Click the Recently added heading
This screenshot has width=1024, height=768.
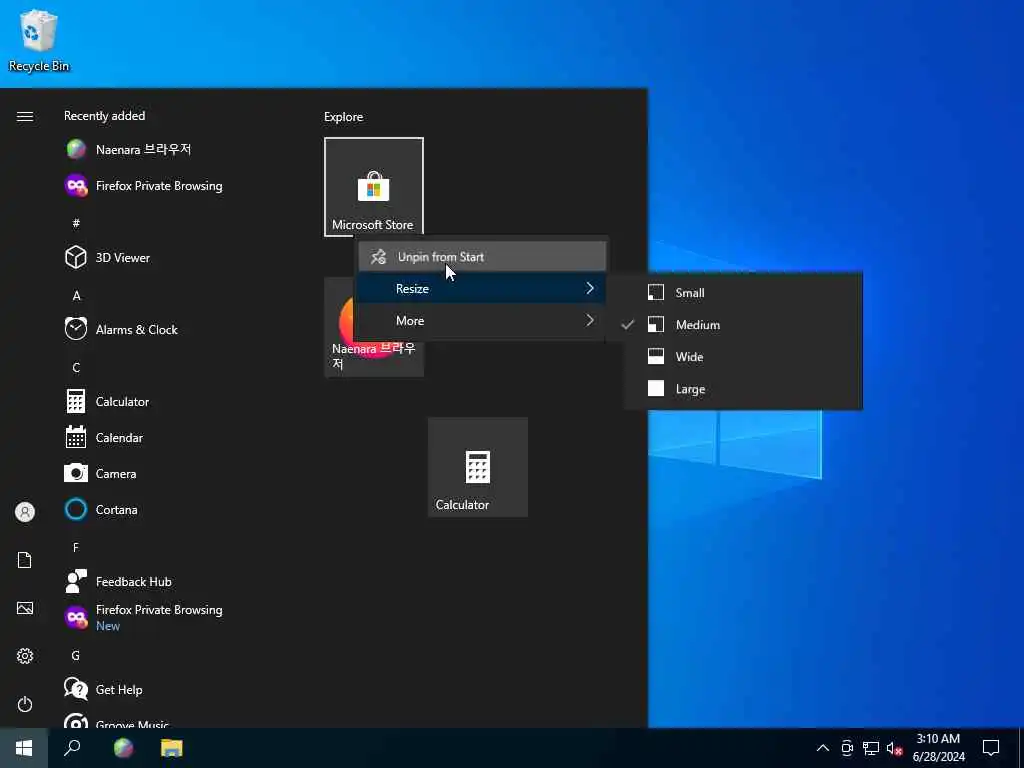[x=104, y=116]
